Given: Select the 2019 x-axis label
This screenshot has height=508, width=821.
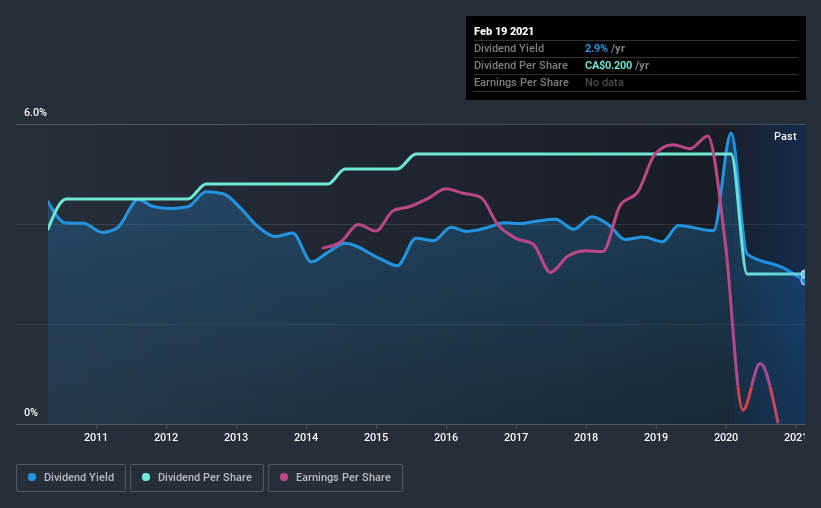Looking at the screenshot, I should point(656,437).
